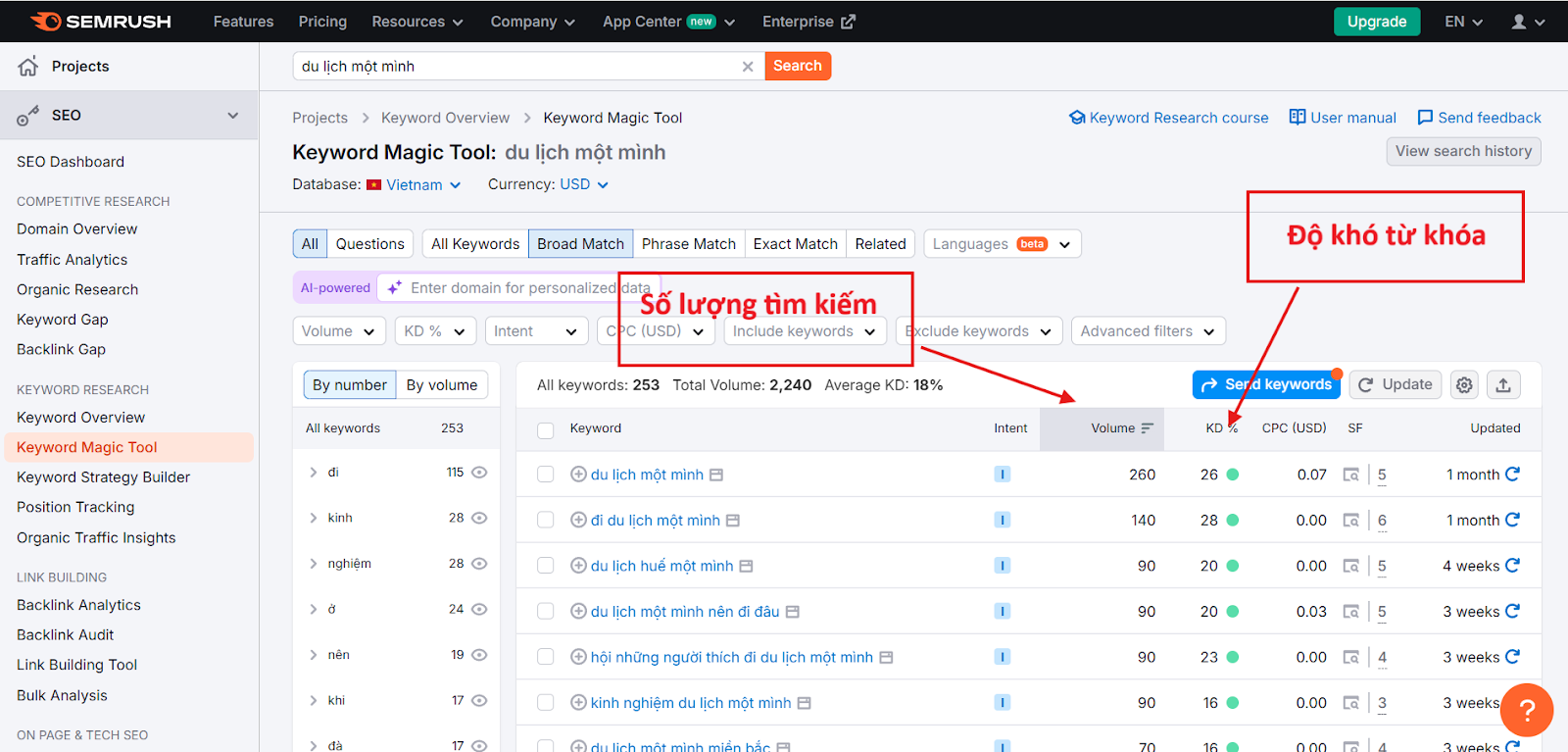Refresh 'hội những người thích đi du lịch' row
The width and height of the screenshot is (1568, 752).
point(1512,657)
